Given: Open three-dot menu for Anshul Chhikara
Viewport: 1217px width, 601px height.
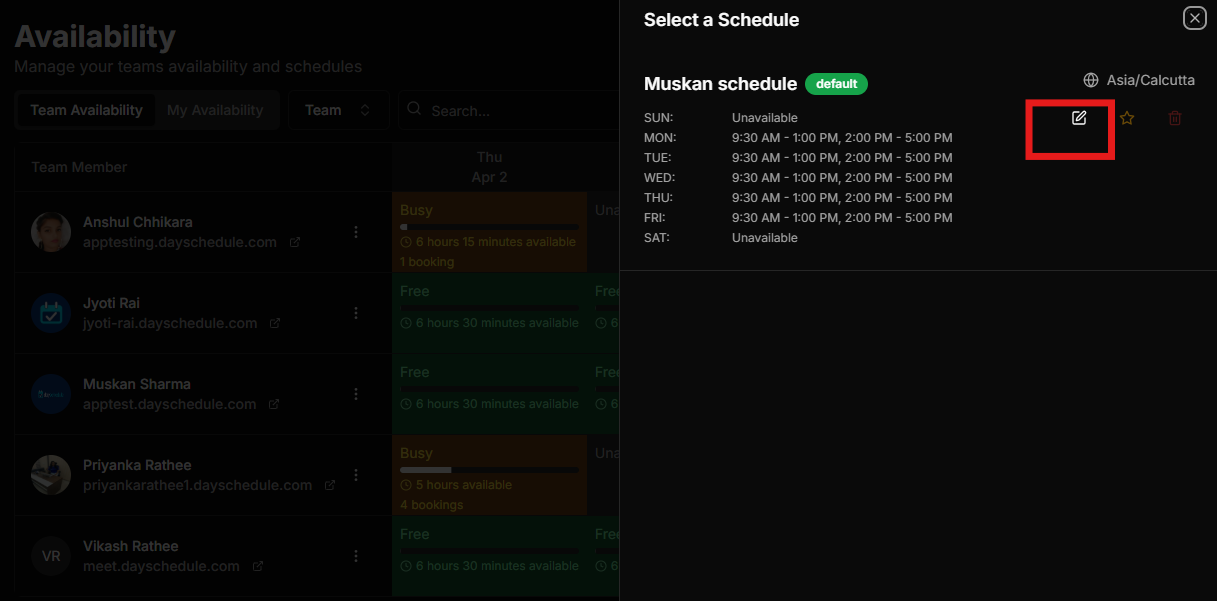Looking at the screenshot, I should pos(356,232).
